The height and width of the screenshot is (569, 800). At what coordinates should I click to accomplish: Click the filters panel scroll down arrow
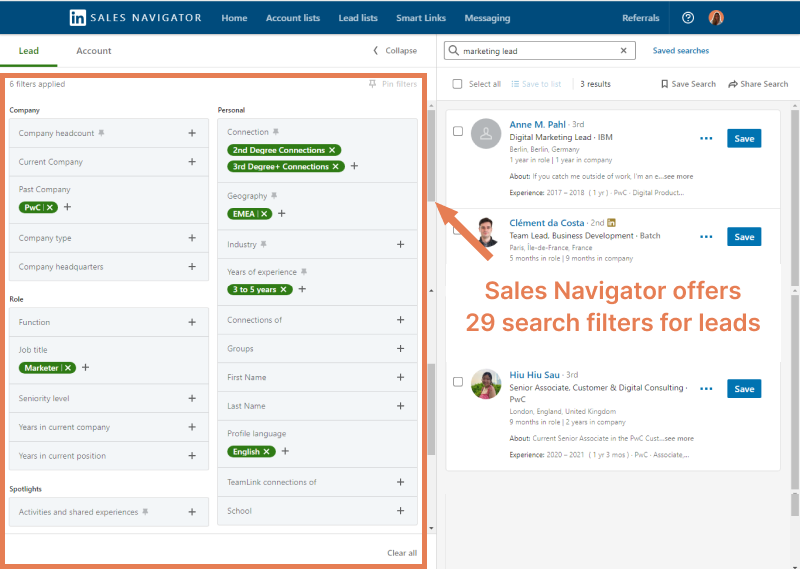tap(432, 528)
